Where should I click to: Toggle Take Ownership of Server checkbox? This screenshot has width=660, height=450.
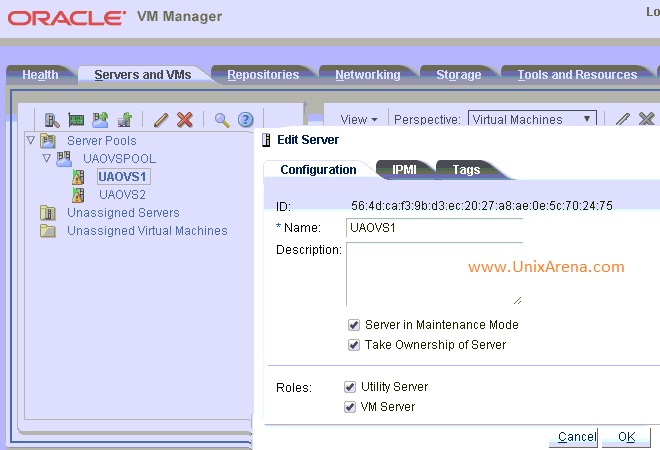click(x=354, y=345)
